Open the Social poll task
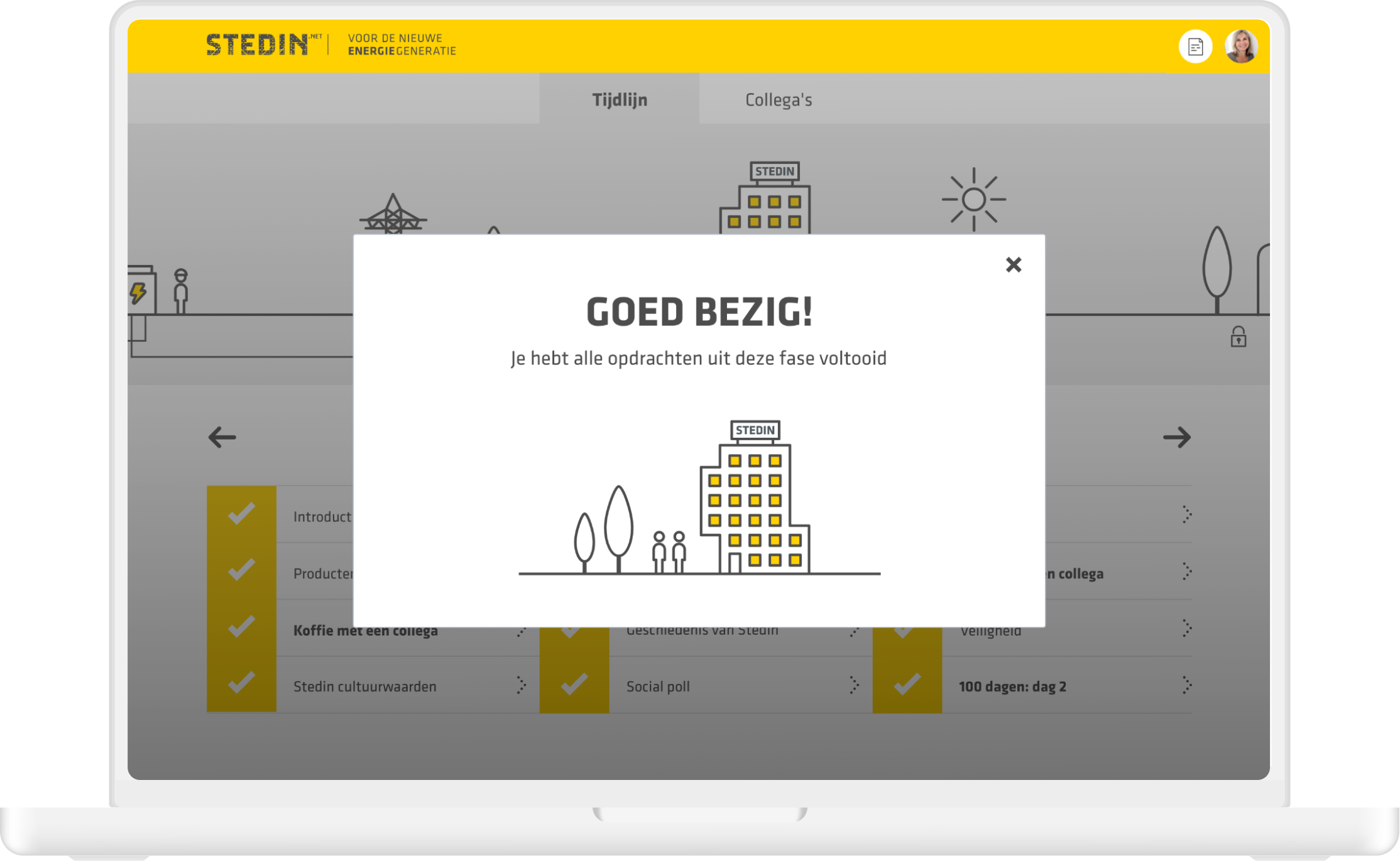Viewport: 1400px width, 861px height. coord(658,686)
